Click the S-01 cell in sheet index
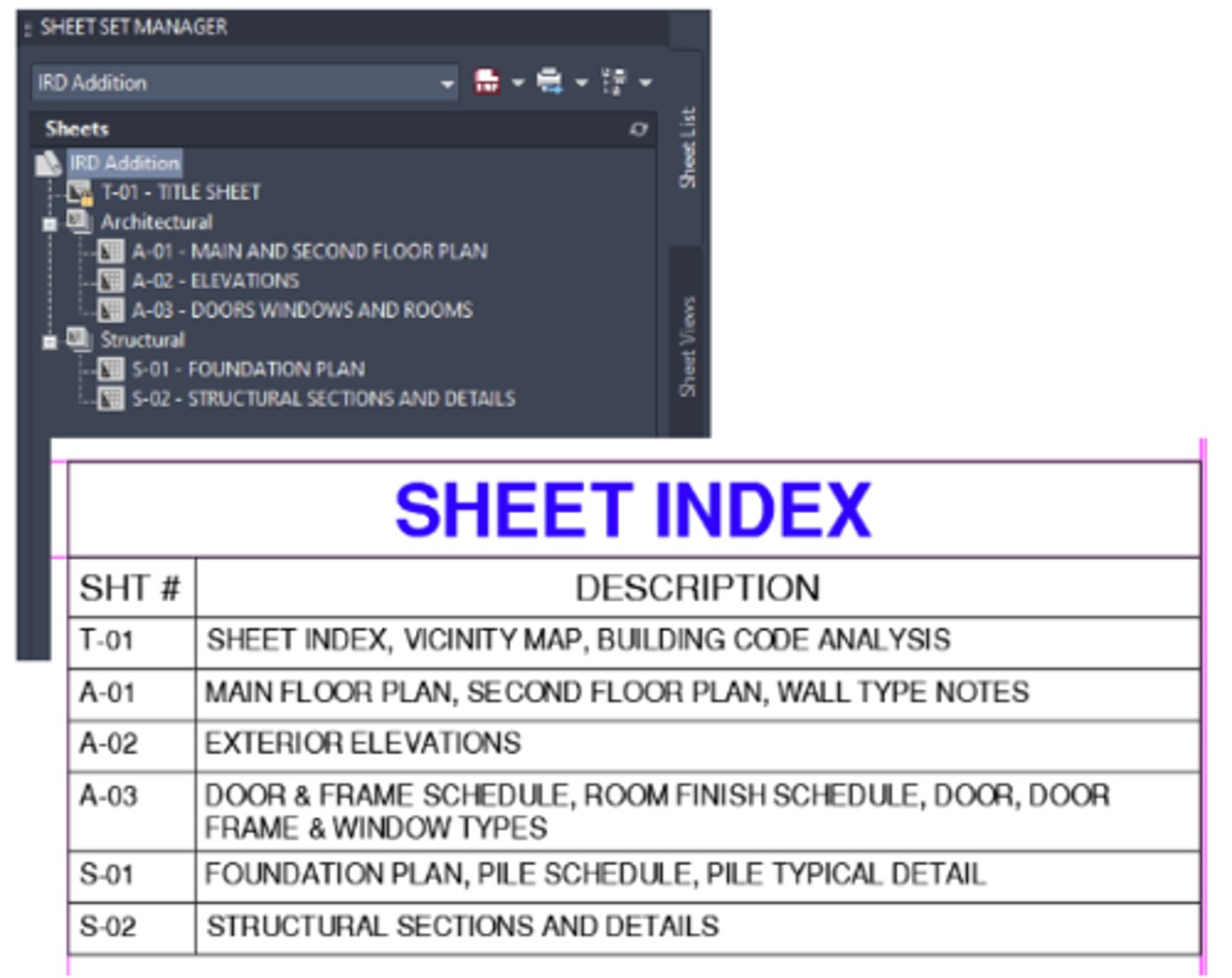1232x978 pixels. [131, 875]
